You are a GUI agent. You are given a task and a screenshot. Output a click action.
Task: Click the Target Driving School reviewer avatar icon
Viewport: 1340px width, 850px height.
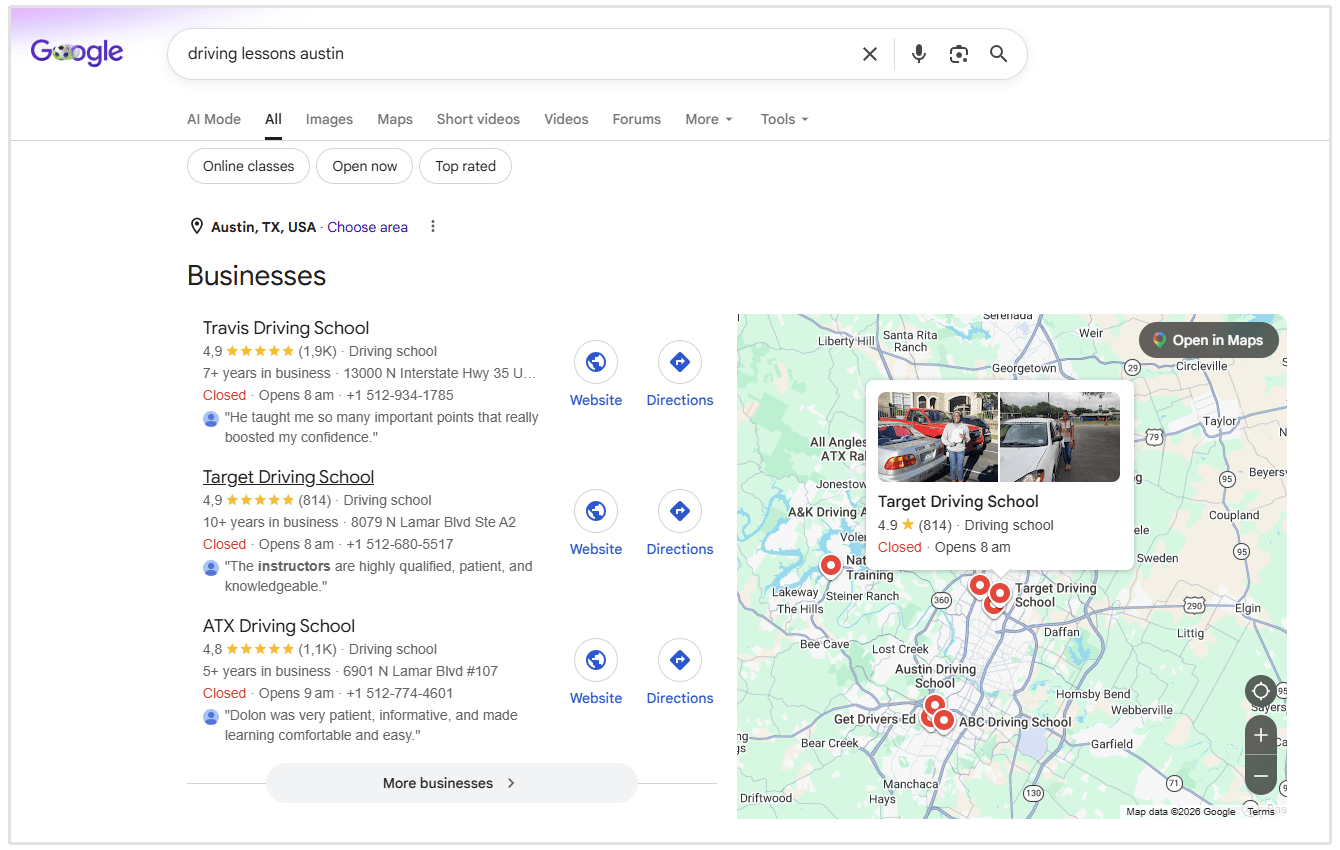point(211,568)
